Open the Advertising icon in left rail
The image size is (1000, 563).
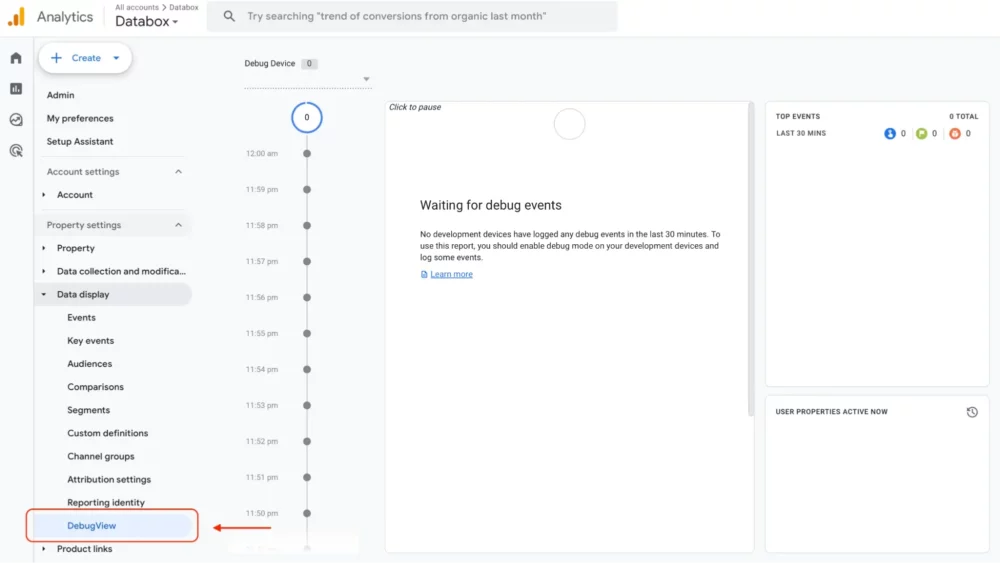coord(16,151)
